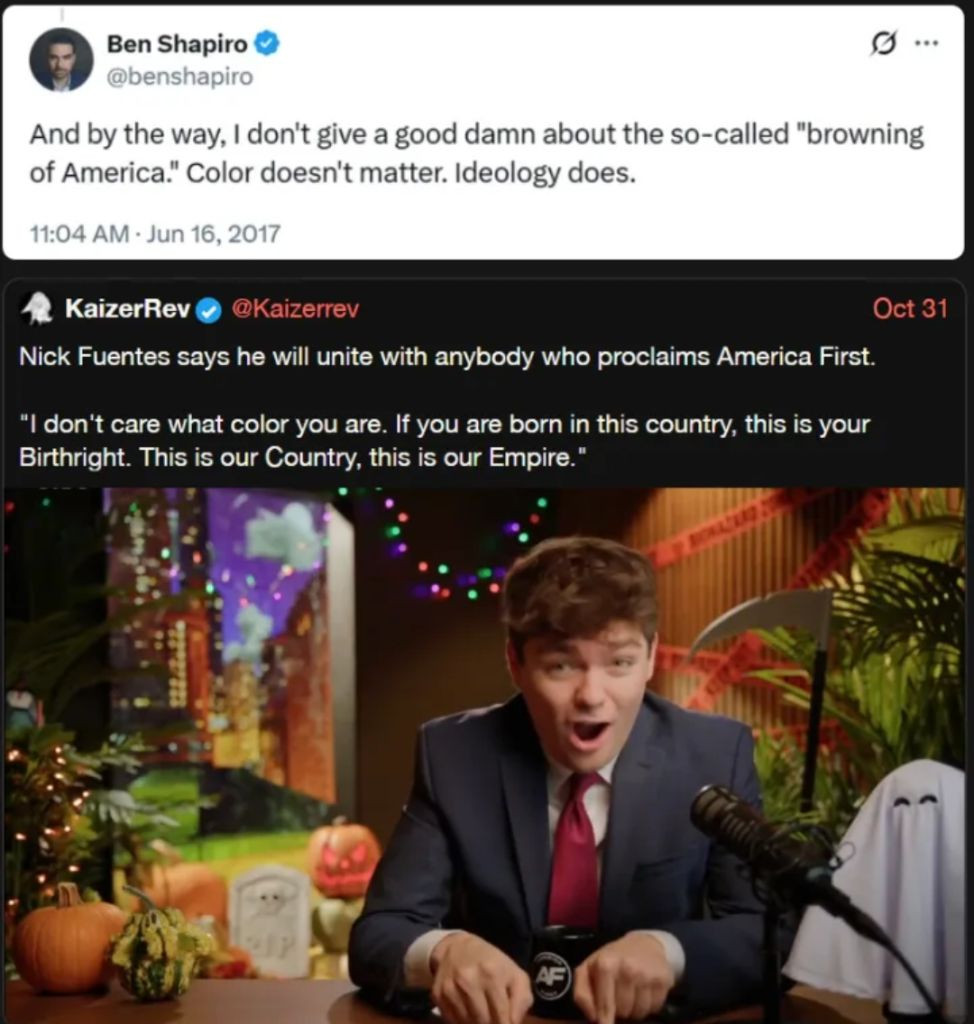Click the Nick Fuentes America First post text

coord(447,357)
